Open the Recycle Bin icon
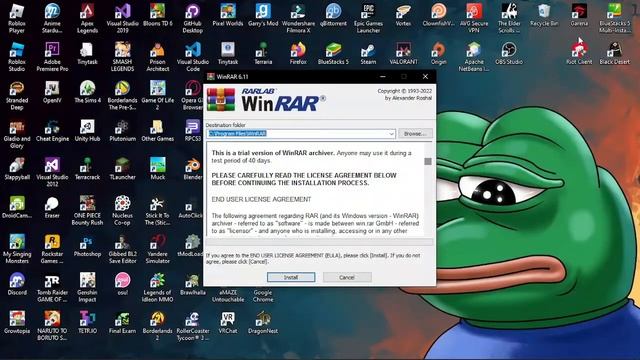This screenshot has height=360, width=640. point(544,15)
